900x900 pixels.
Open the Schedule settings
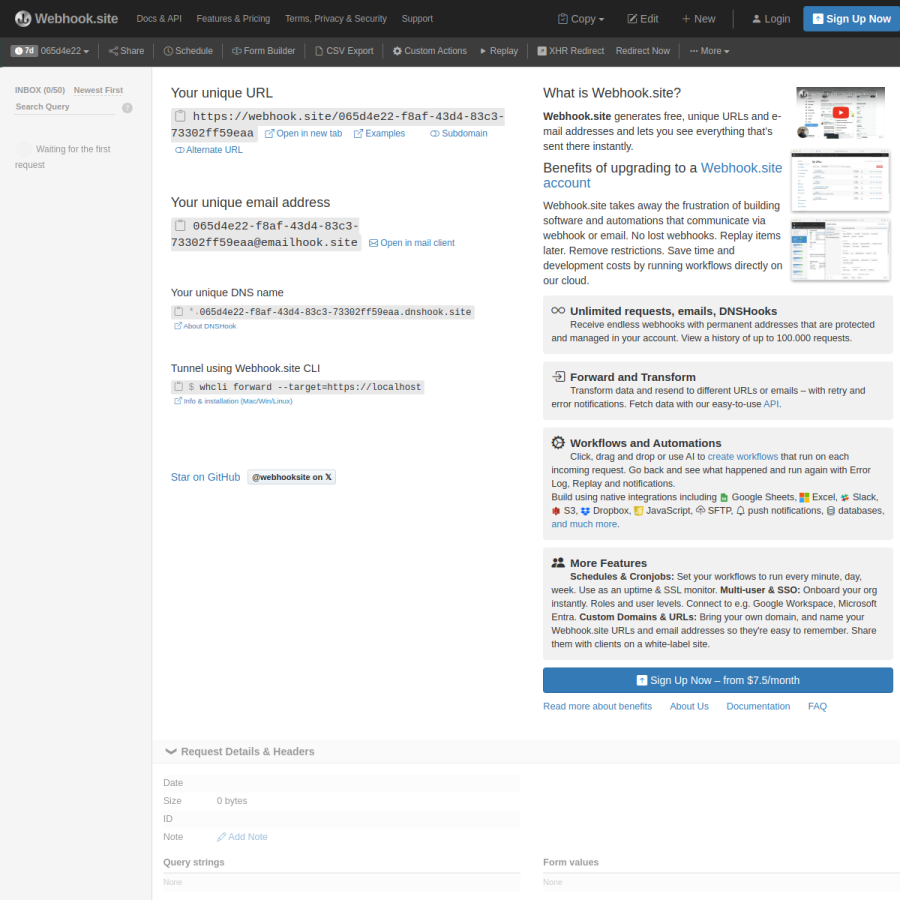click(x=188, y=51)
